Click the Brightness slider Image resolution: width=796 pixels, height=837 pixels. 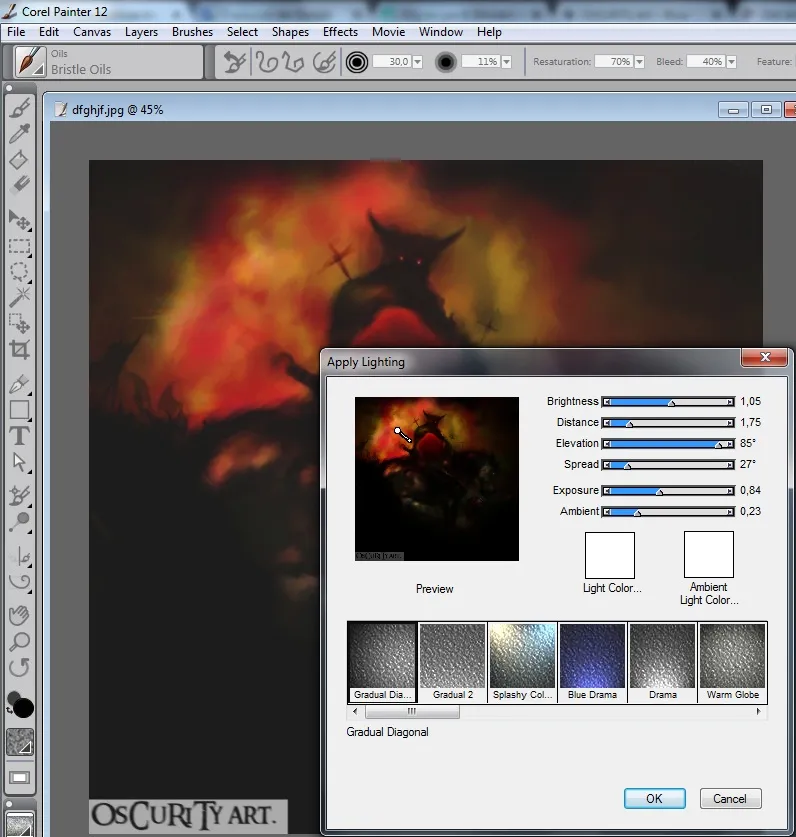click(x=668, y=402)
